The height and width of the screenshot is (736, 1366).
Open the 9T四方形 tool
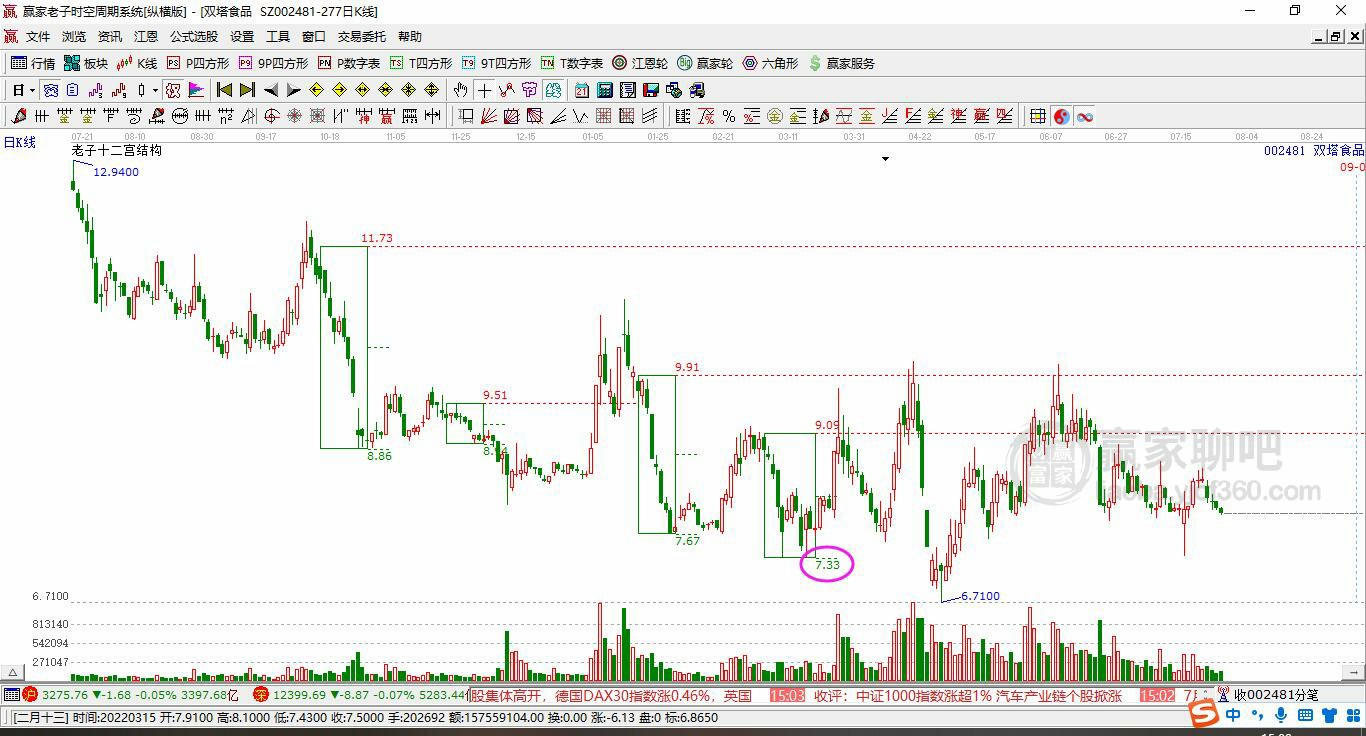pos(496,63)
